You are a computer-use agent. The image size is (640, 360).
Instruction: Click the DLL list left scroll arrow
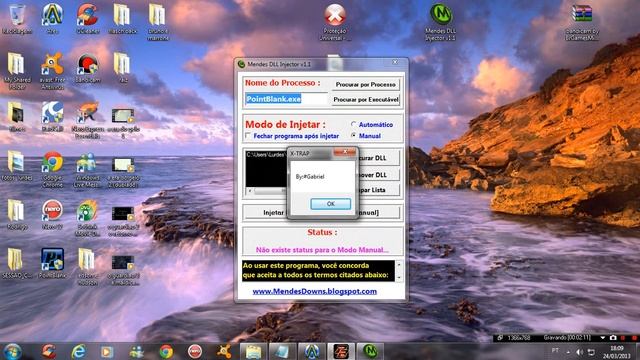(x=249, y=191)
